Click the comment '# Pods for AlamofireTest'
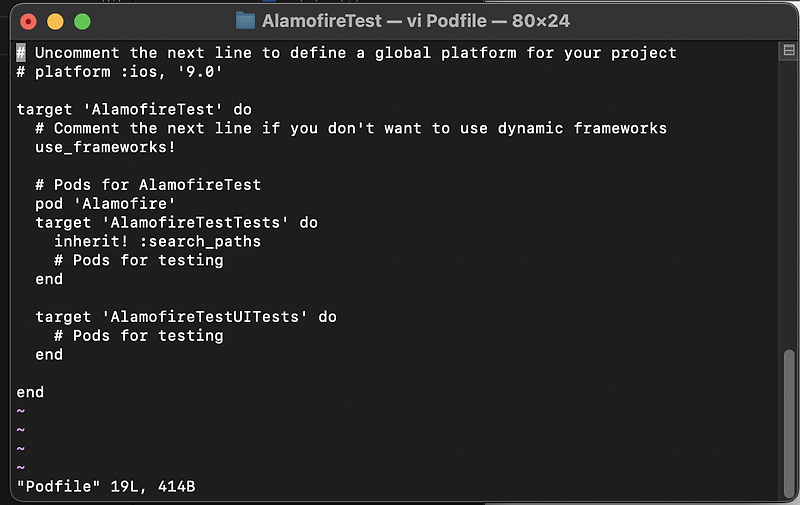The image size is (800, 505). pyautogui.click(x=148, y=185)
